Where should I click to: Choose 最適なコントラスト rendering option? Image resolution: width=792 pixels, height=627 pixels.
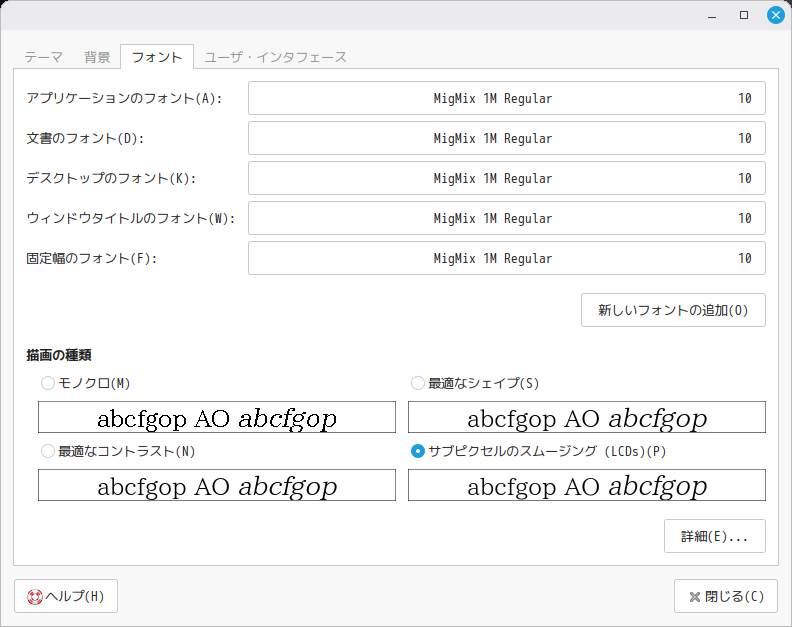click(48, 451)
